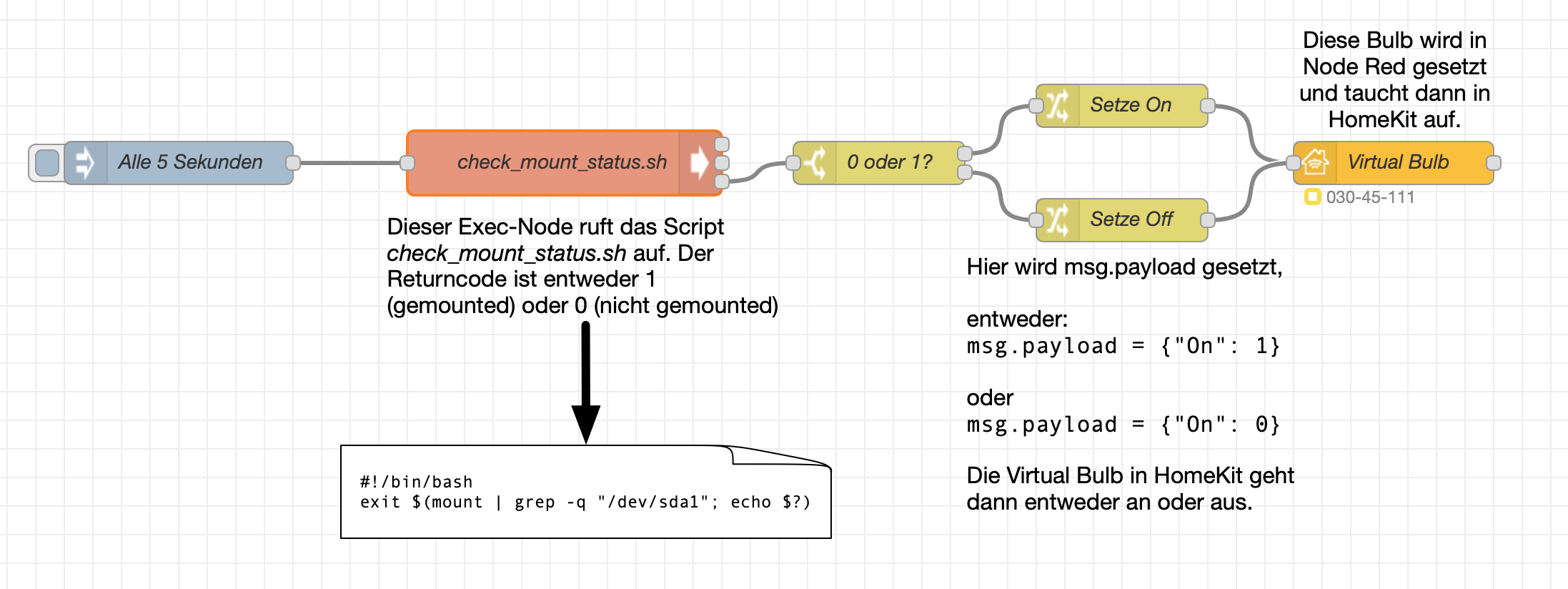Click top output port of exec node
1568x589 pixels.
[722, 144]
